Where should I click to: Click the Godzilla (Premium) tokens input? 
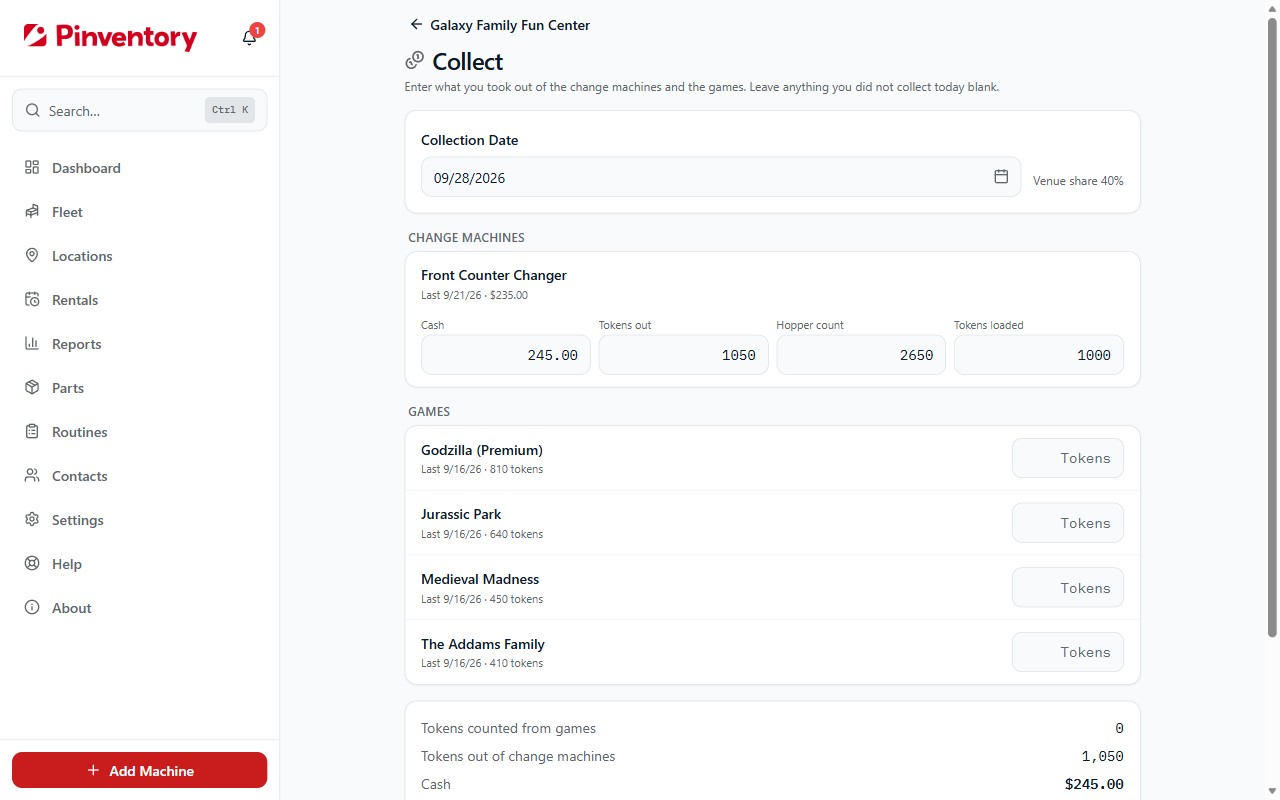(1068, 458)
